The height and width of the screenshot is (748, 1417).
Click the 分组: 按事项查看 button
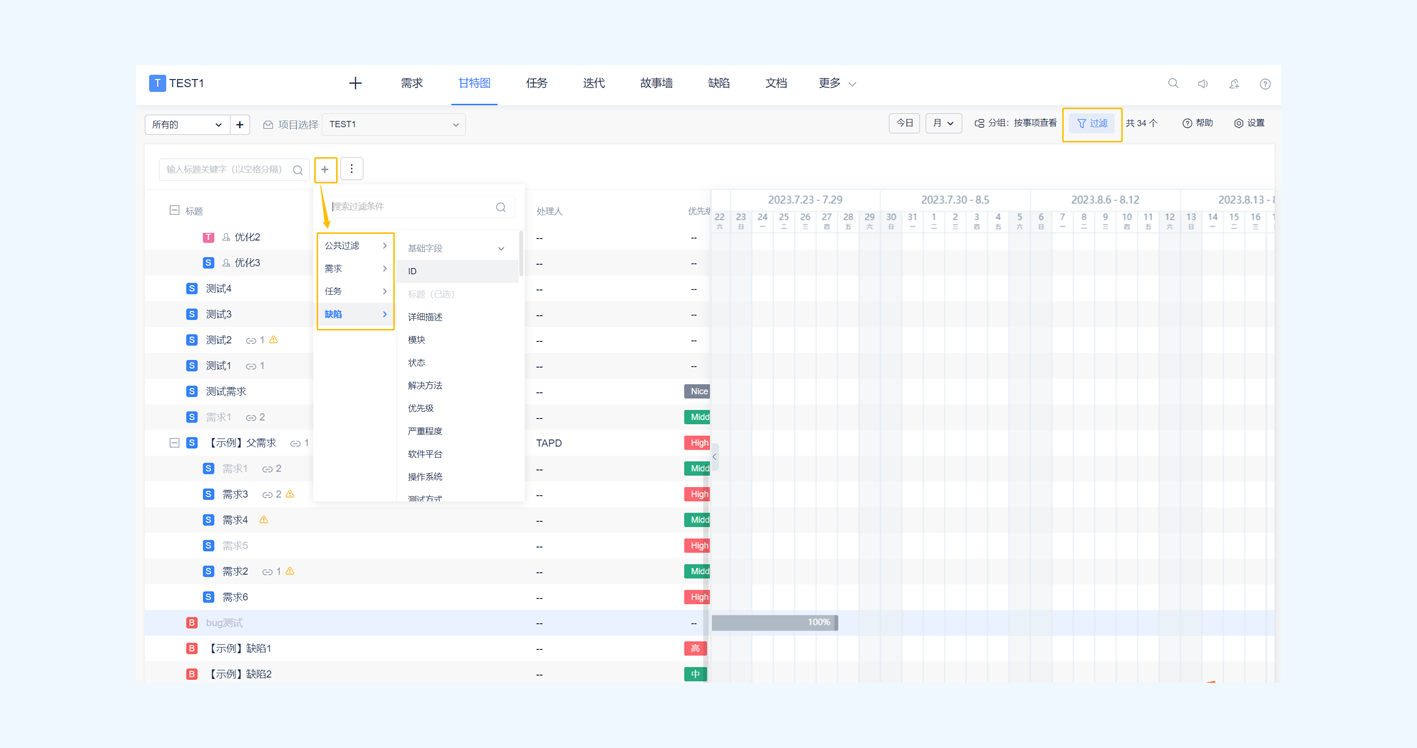coord(1016,123)
